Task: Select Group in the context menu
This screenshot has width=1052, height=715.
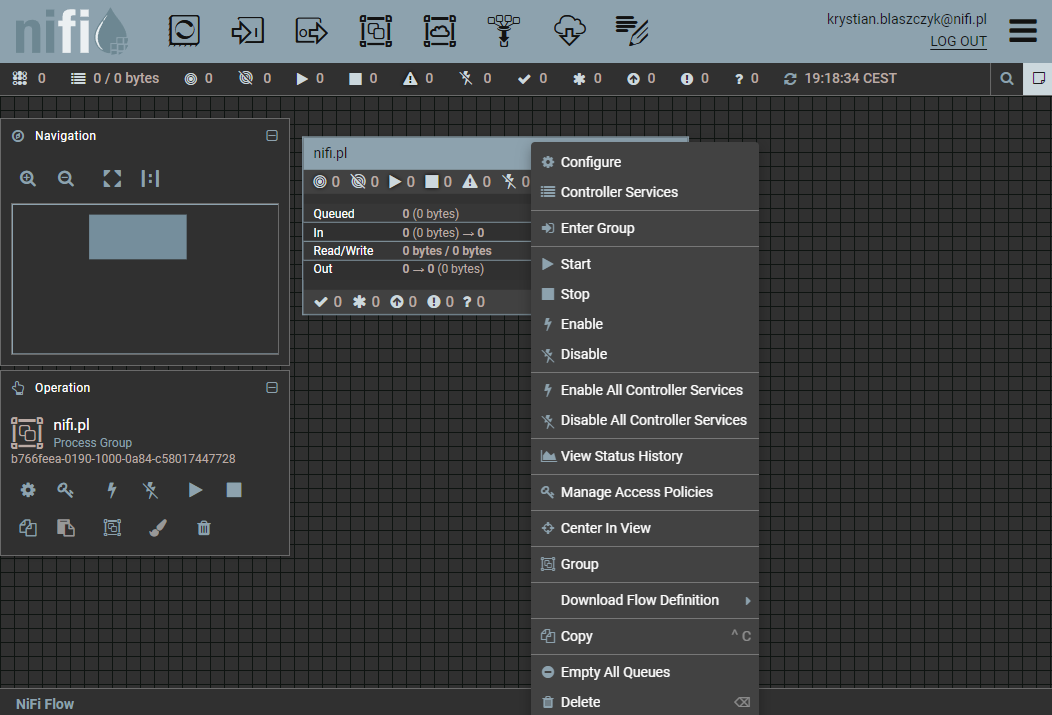Action: [x=645, y=564]
